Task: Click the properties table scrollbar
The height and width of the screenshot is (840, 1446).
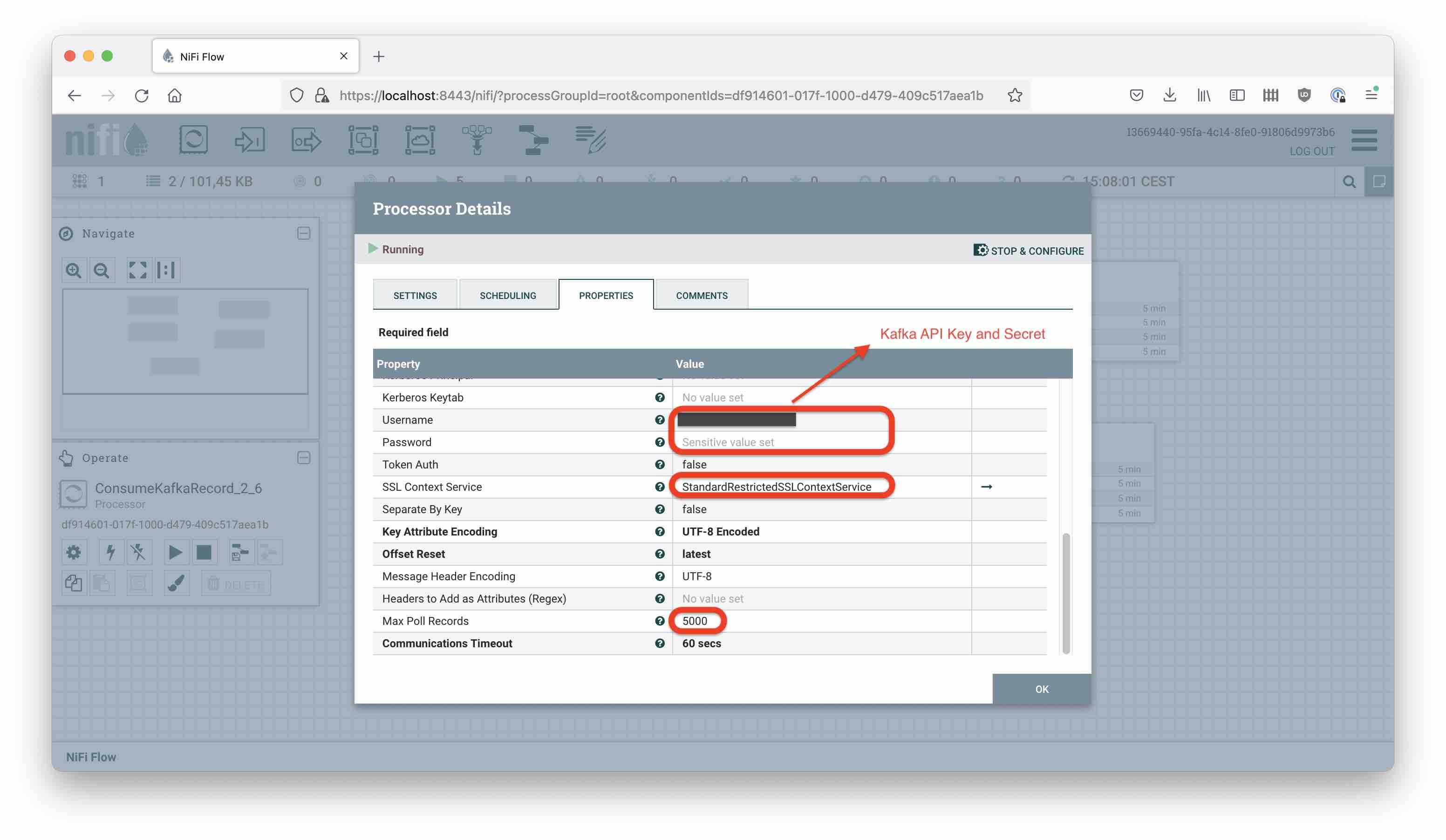Action: click(1065, 593)
